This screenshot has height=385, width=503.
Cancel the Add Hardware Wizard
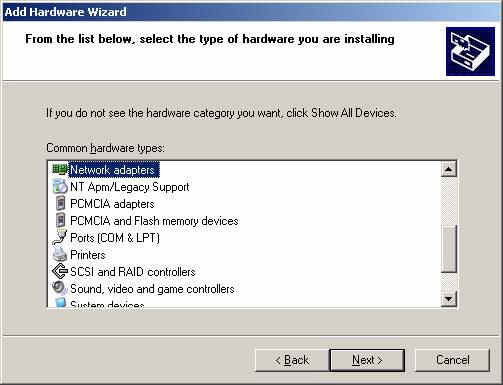coord(452,360)
